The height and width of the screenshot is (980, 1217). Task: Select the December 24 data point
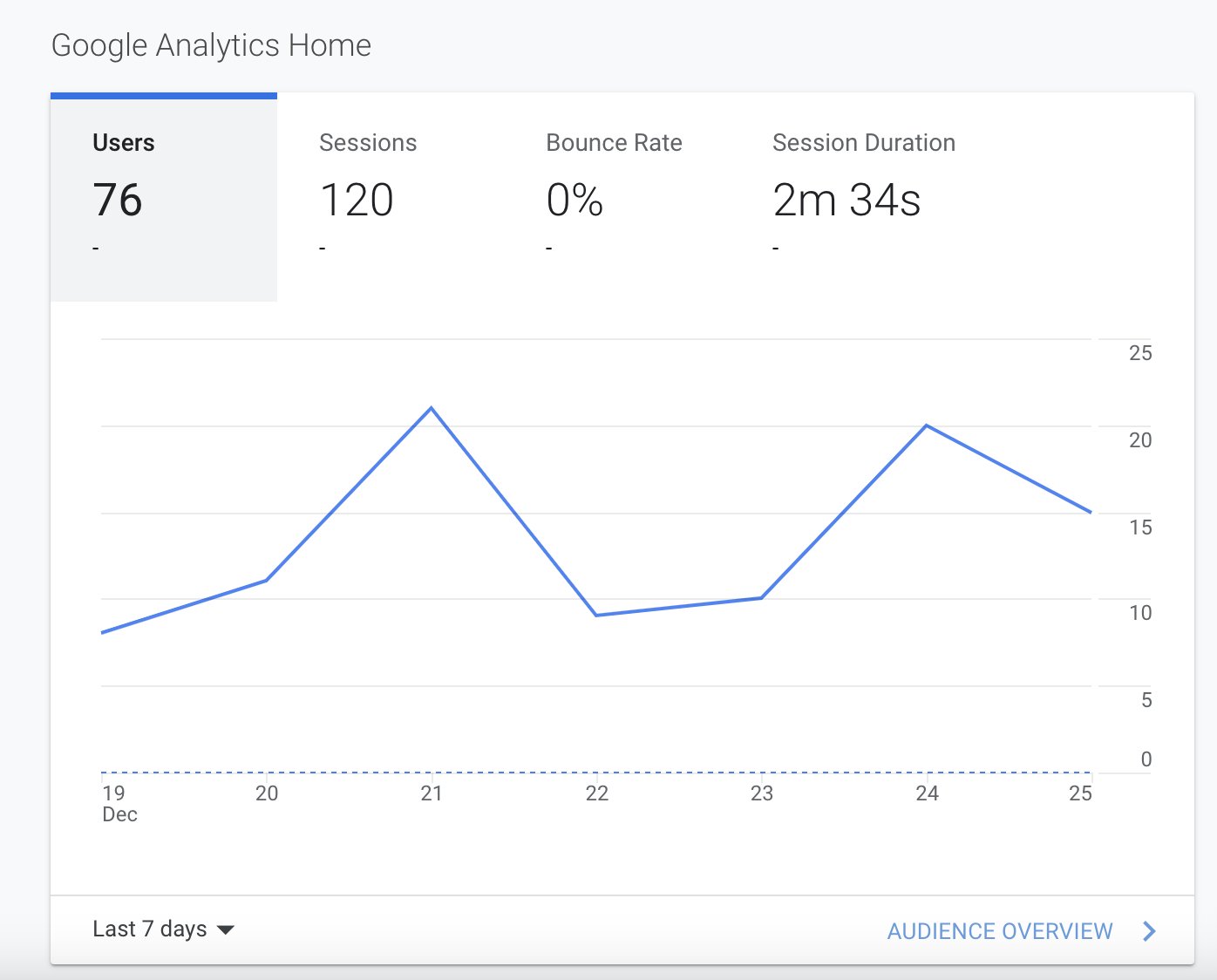pyautogui.click(x=927, y=425)
